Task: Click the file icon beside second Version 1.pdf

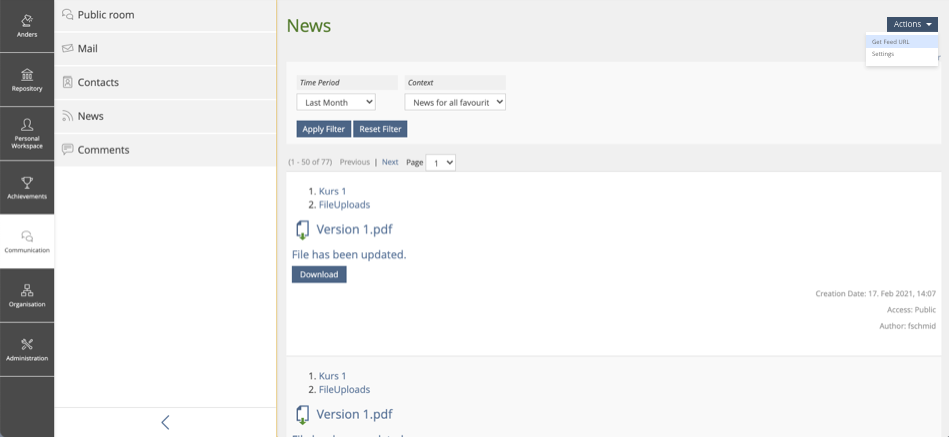Action: 302,415
